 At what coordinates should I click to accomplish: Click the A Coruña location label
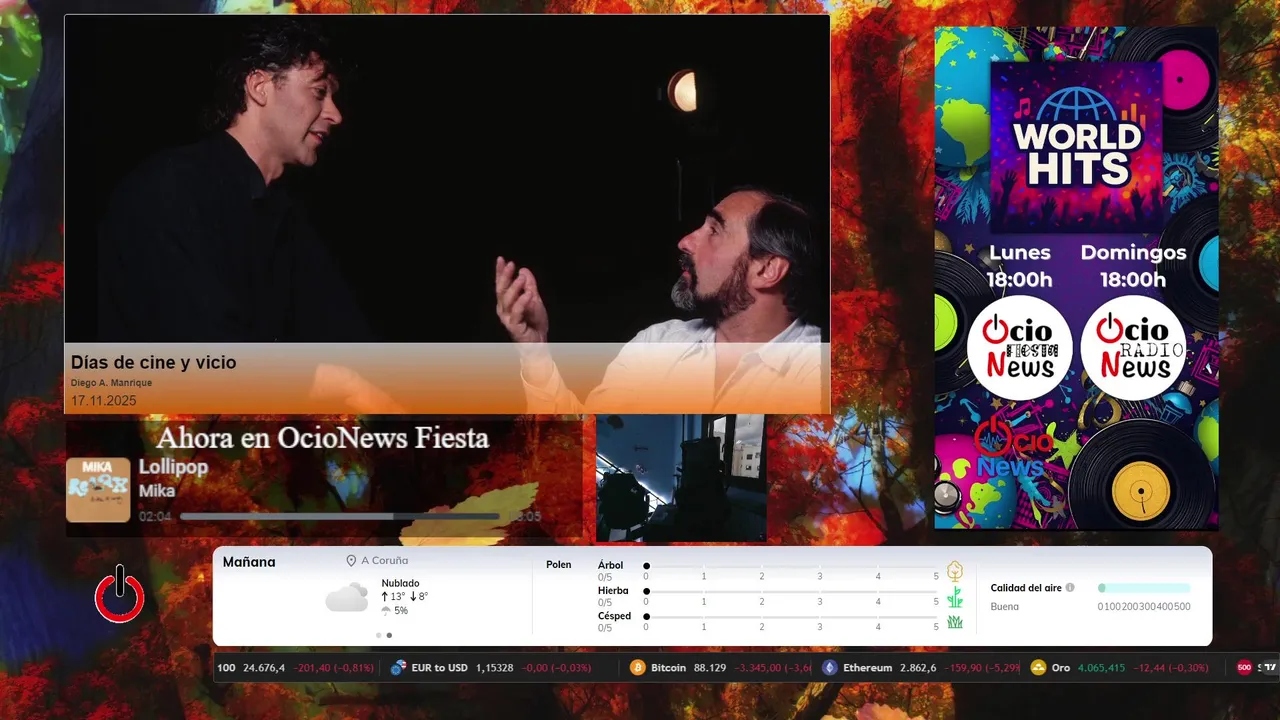click(x=385, y=561)
